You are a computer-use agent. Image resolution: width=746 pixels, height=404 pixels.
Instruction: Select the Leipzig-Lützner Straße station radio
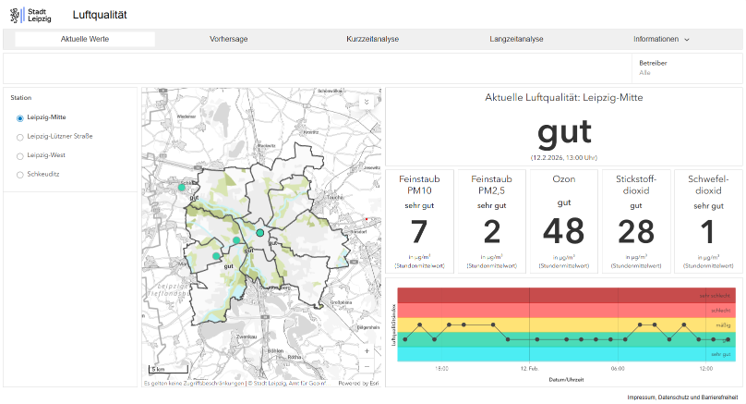click(20, 136)
